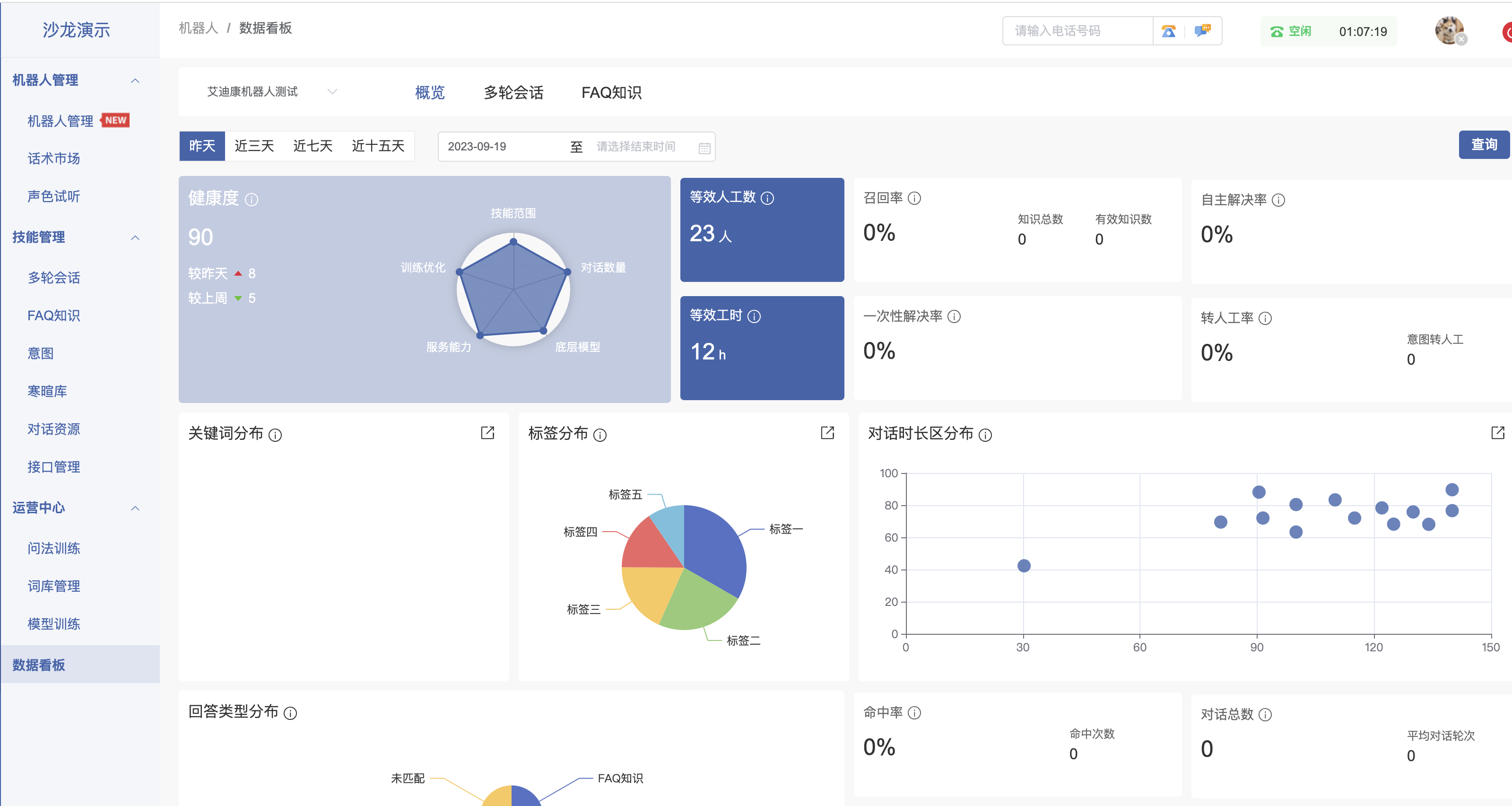Switch to the FAQ知识 tab
The width and height of the screenshot is (1512, 806).
612,93
